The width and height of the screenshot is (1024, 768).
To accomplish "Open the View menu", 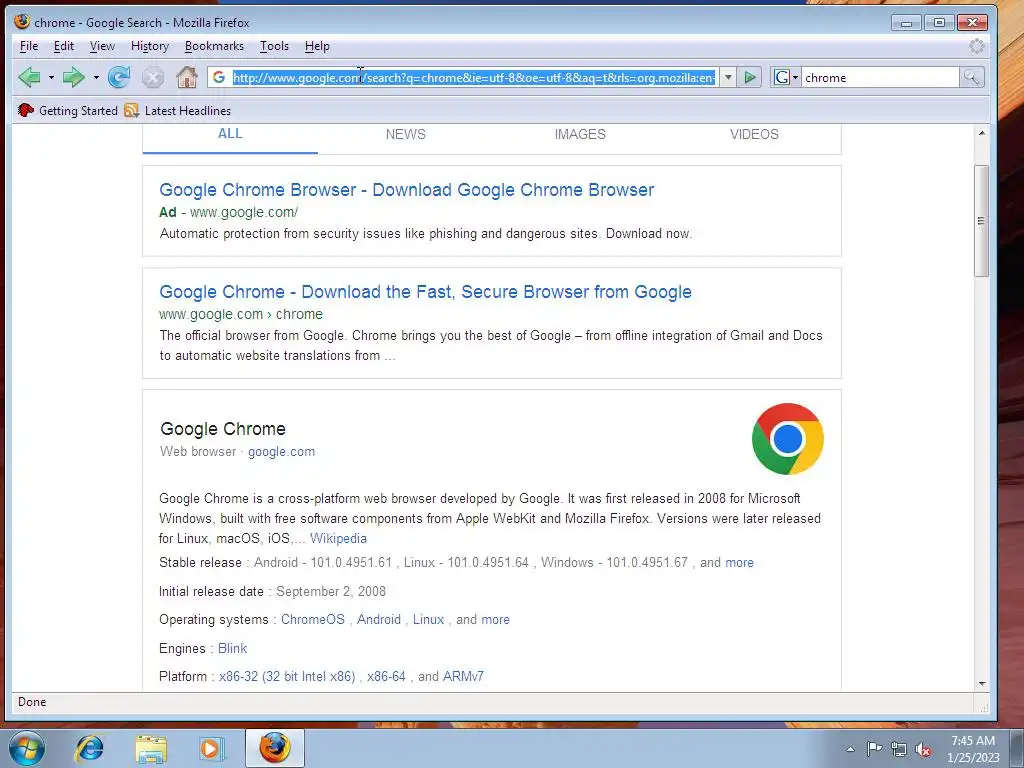I will click(102, 46).
